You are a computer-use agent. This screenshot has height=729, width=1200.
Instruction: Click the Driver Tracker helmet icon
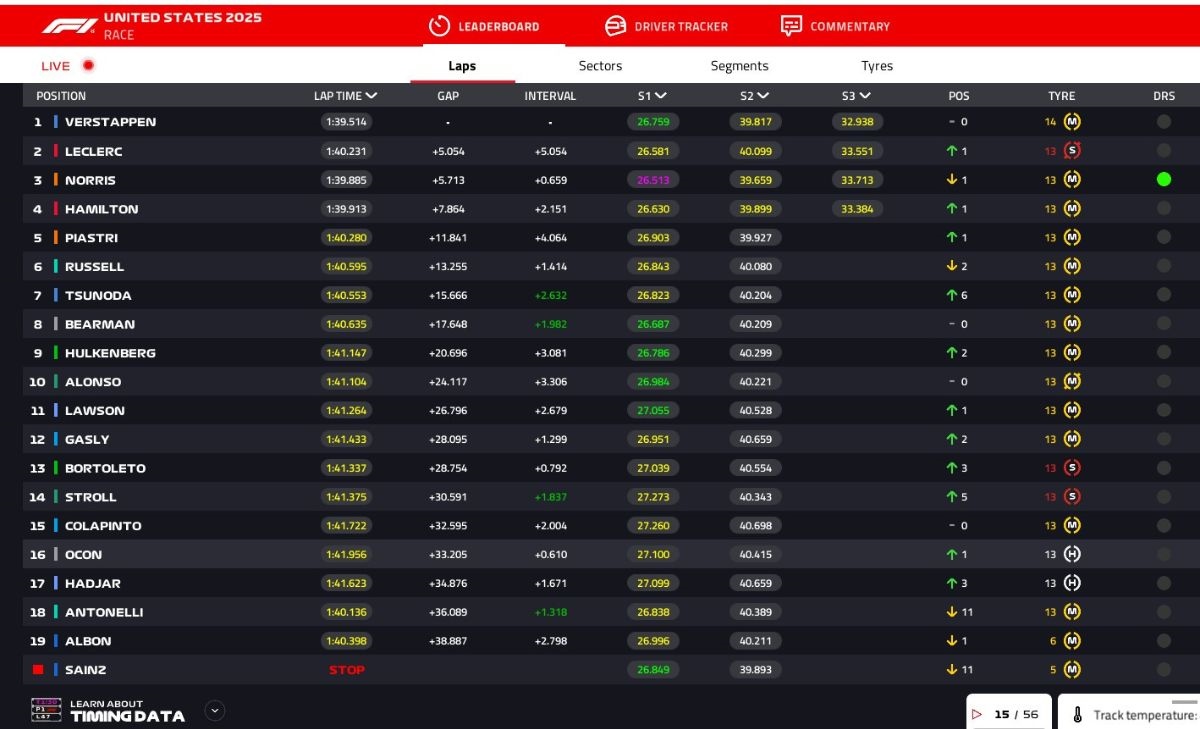615,26
